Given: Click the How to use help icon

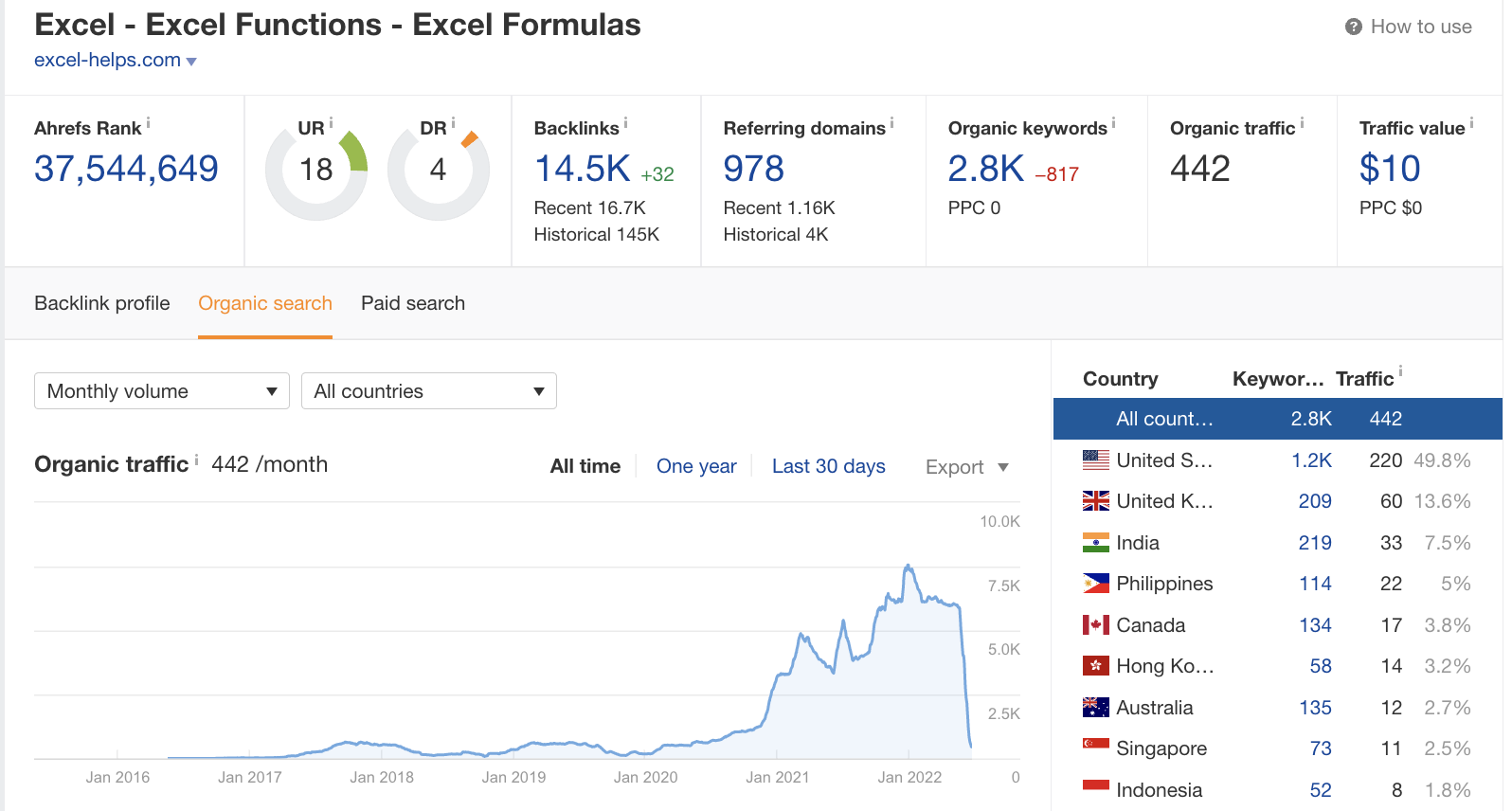Looking at the screenshot, I should click(1353, 27).
